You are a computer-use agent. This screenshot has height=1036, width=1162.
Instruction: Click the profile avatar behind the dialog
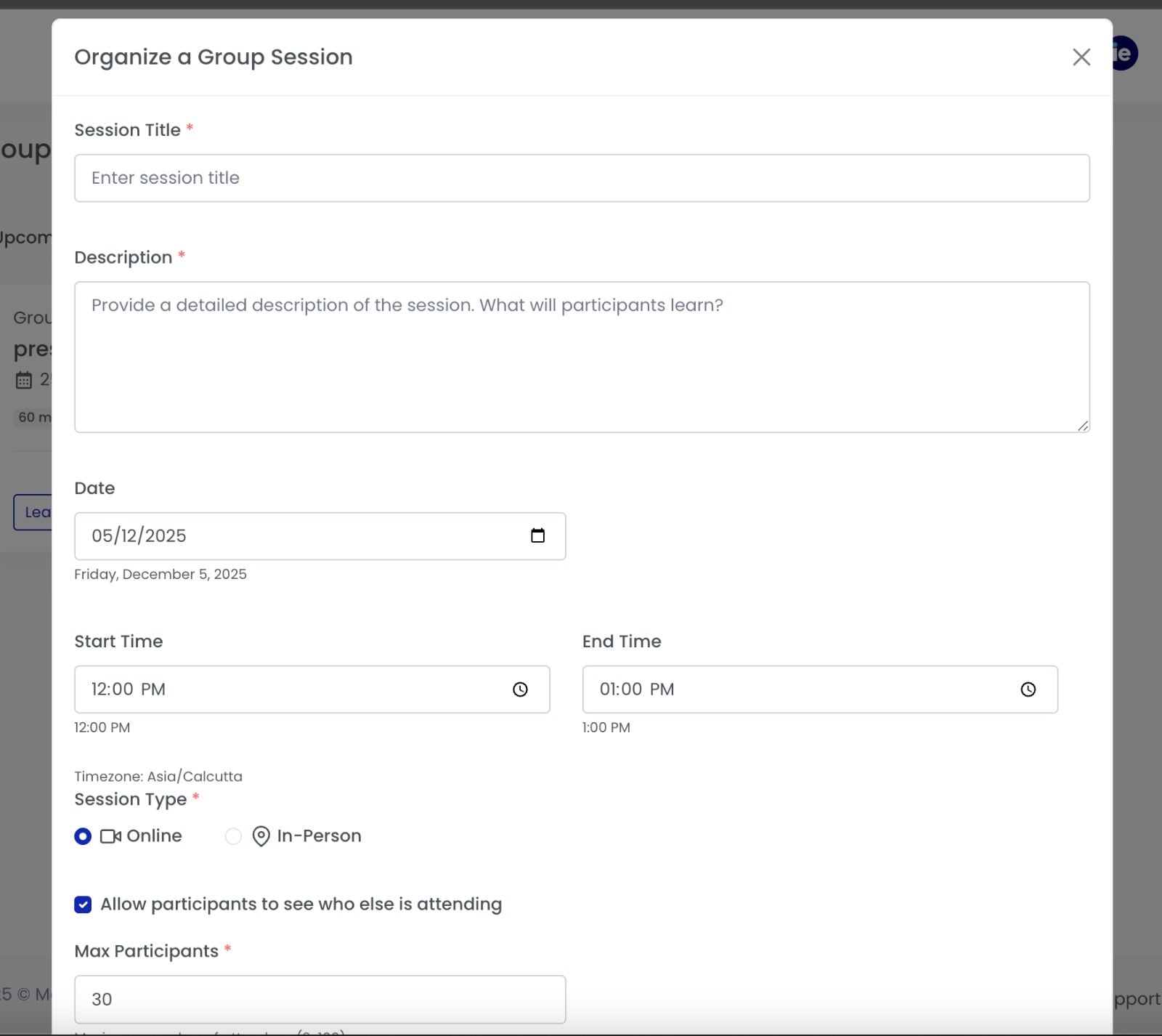1125,53
